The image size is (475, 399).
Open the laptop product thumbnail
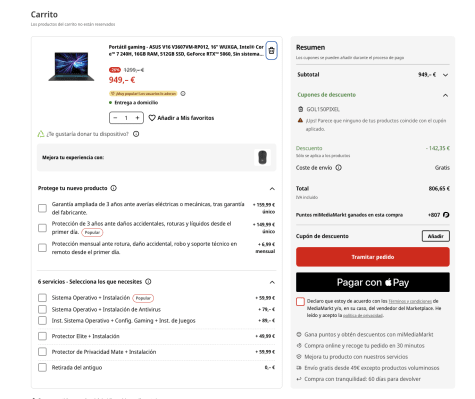(x=71, y=66)
